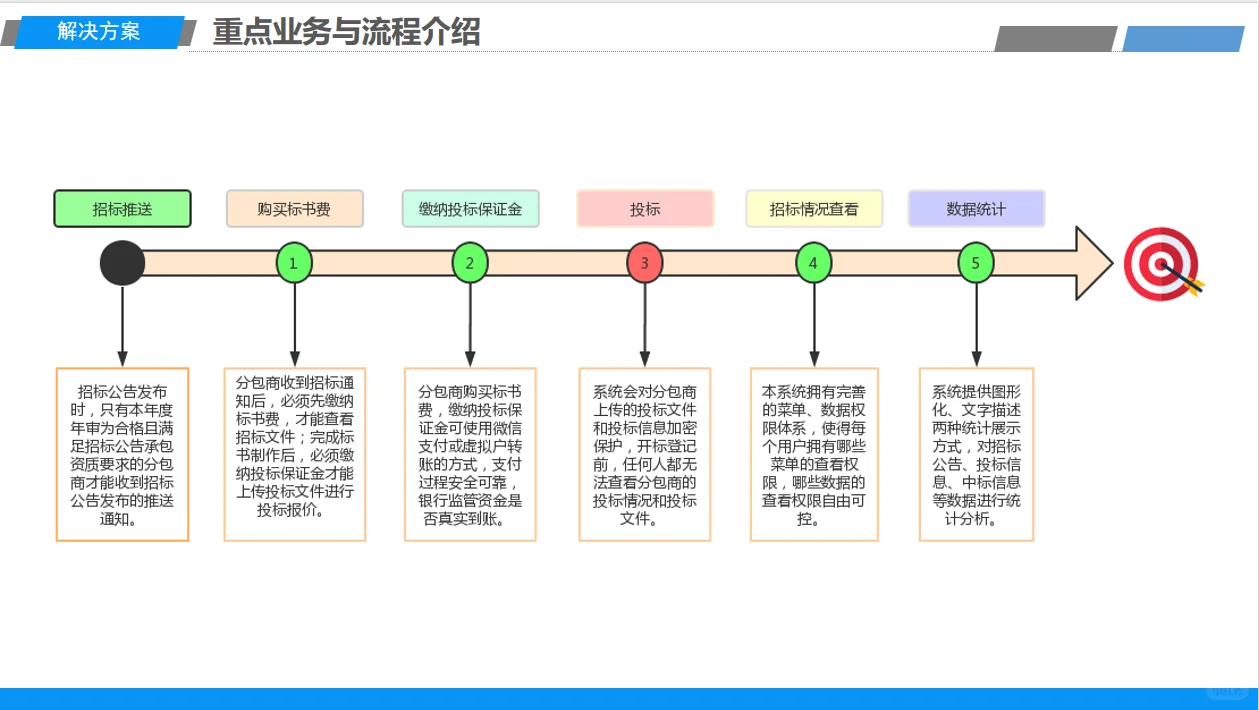This screenshot has height=710, width=1259.
Task: Click the 重点业务与流程介绍 title
Action: tap(346, 33)
